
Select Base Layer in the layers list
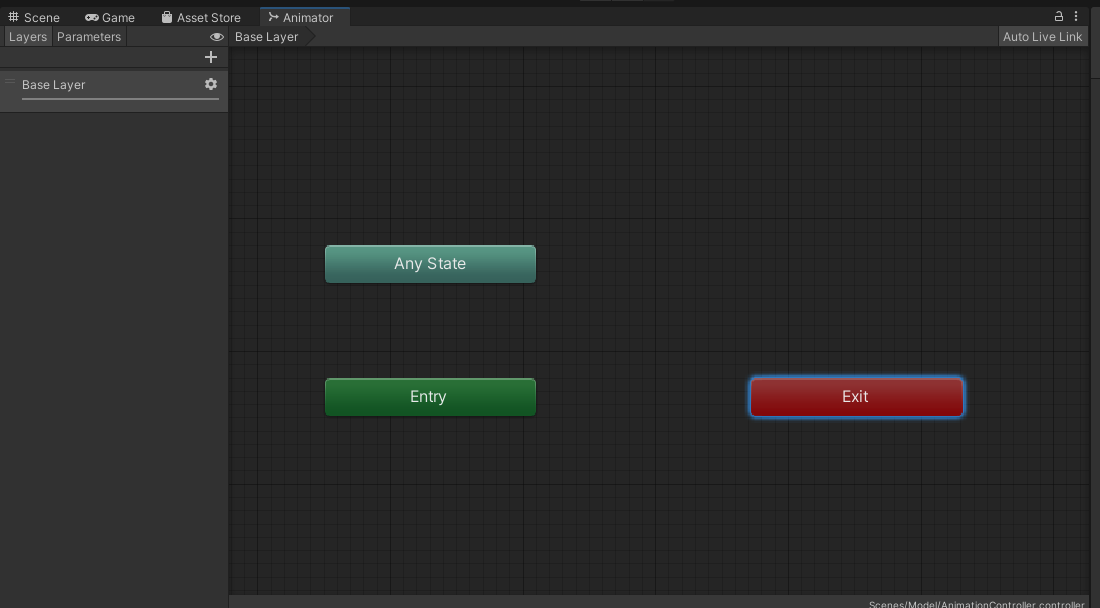55,84
